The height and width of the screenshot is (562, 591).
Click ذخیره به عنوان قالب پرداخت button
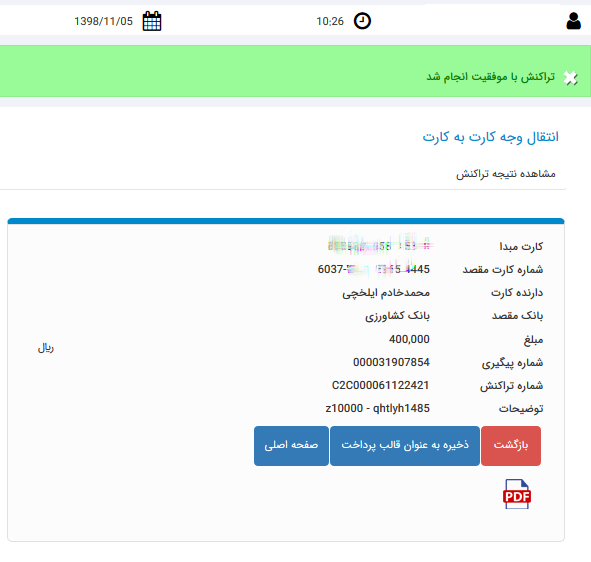click(405, 446)
